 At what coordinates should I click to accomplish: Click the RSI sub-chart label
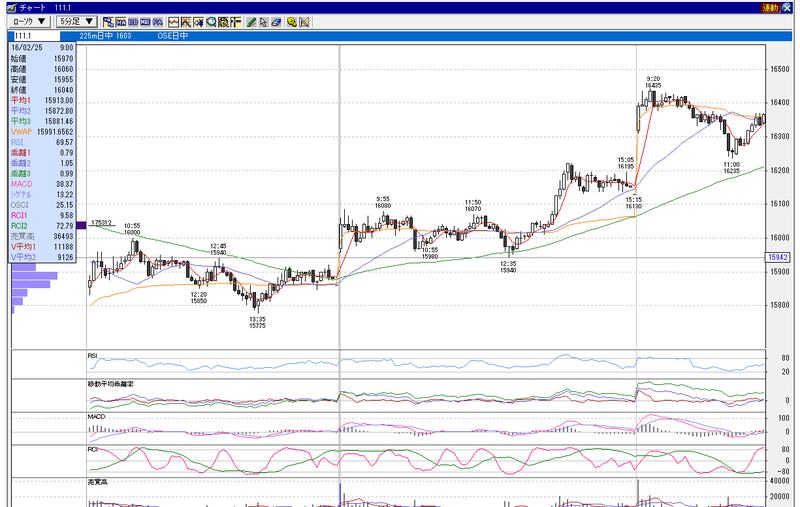pyautogui.click(x=92, y=356)
